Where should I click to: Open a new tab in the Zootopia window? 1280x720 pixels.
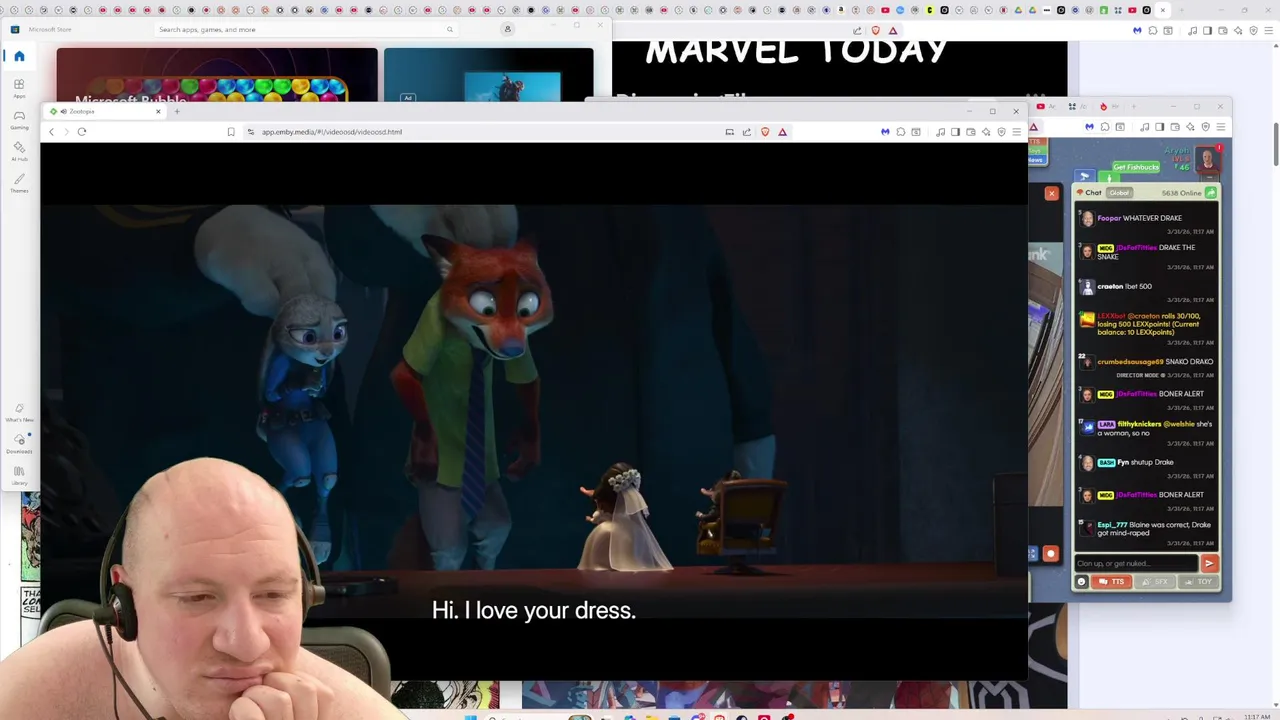pyautogui.click(x=177, y=111)
